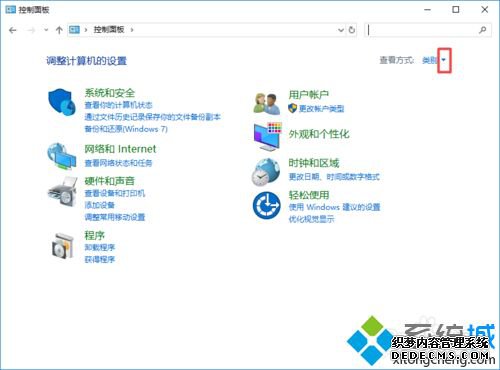Screen dimensions: 500x370
Task: Go back using the back arrow
Action: (13, 30)
